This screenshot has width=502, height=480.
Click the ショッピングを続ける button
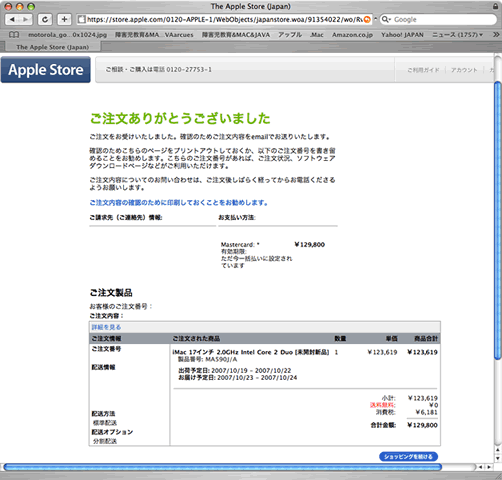408,457
